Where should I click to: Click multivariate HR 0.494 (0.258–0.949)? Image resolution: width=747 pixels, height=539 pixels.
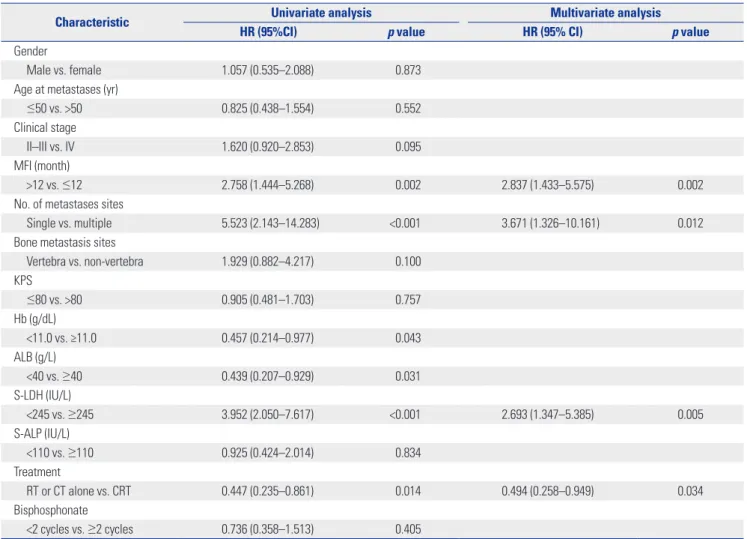[547, 491]
